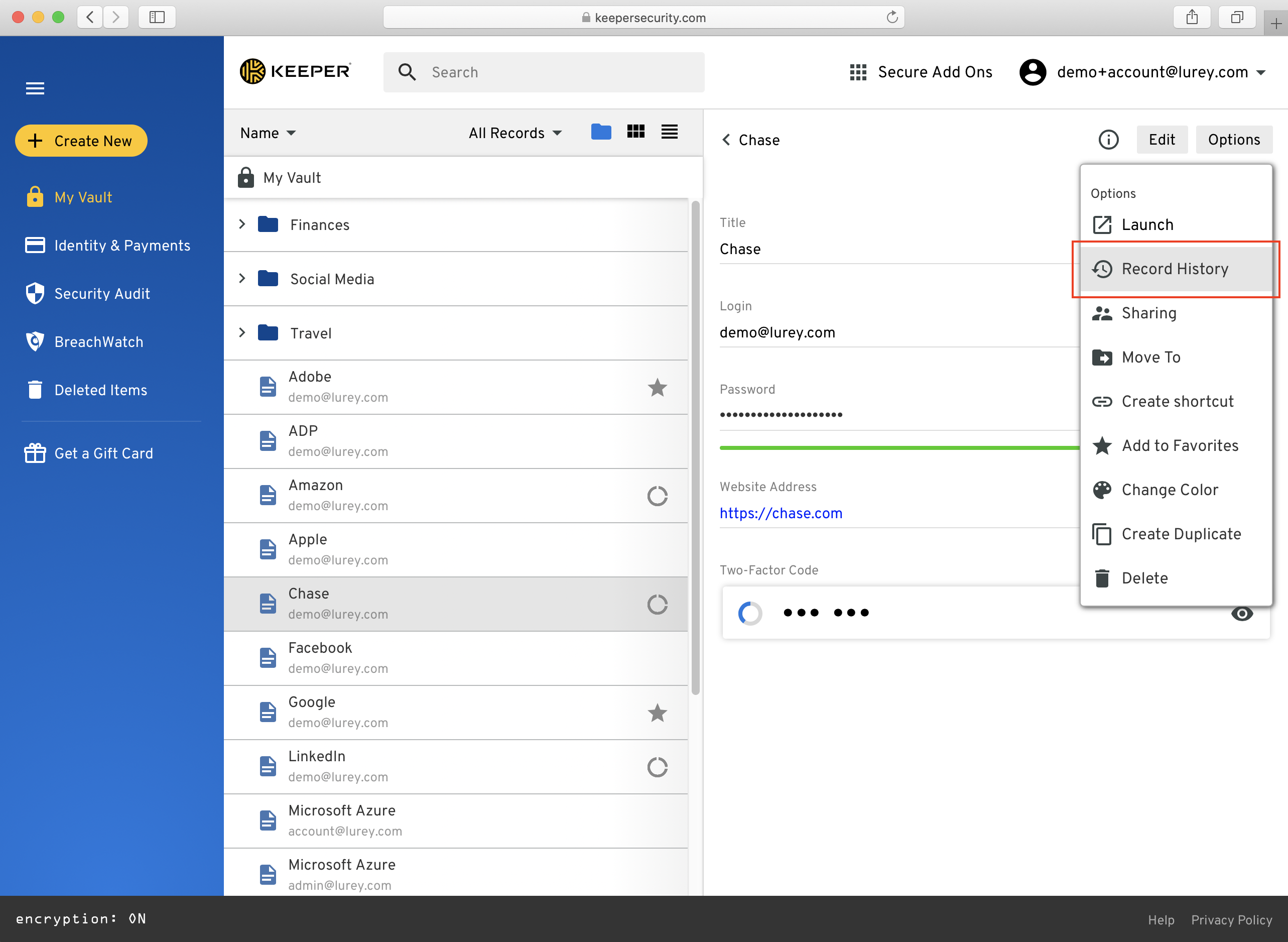The height and width of the screenshot is (942, 1288).
Task: Open the Help link
Action: (x=1161, y=920)
